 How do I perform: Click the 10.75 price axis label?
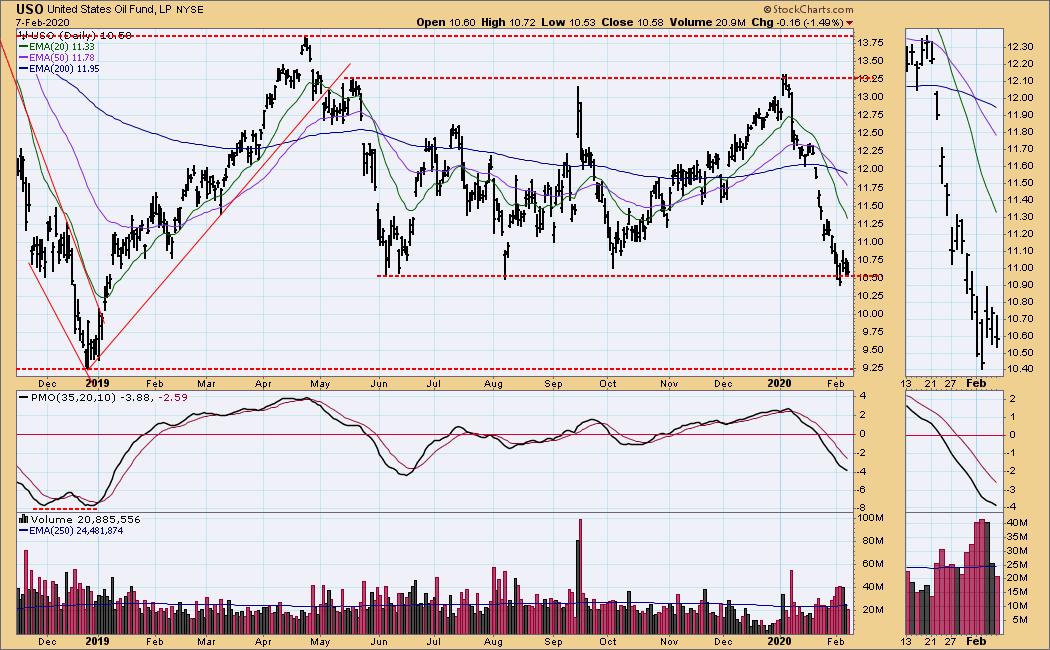click(871, 260)
